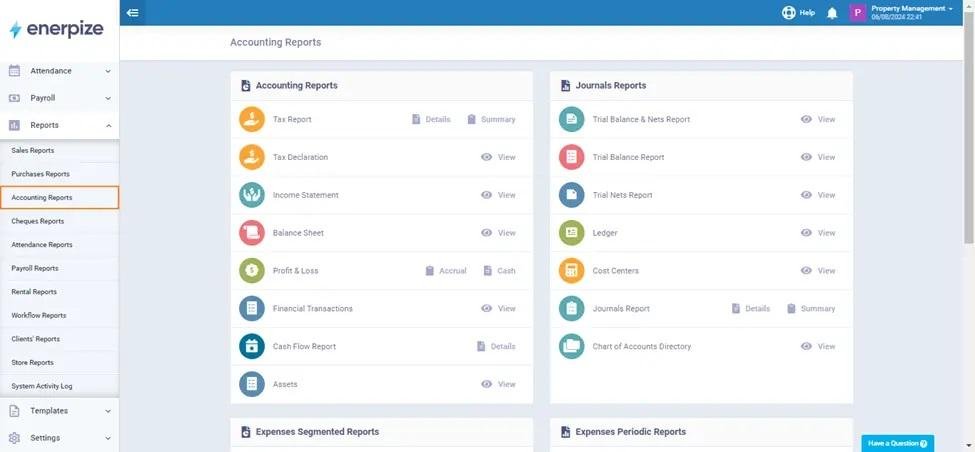Open Cash Flow Report Details

tap(496, 346)
